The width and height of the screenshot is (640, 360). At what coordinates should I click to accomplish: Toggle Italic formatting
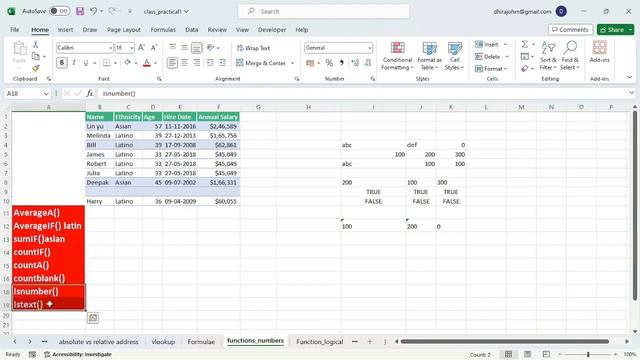click(x=74, y=63)
